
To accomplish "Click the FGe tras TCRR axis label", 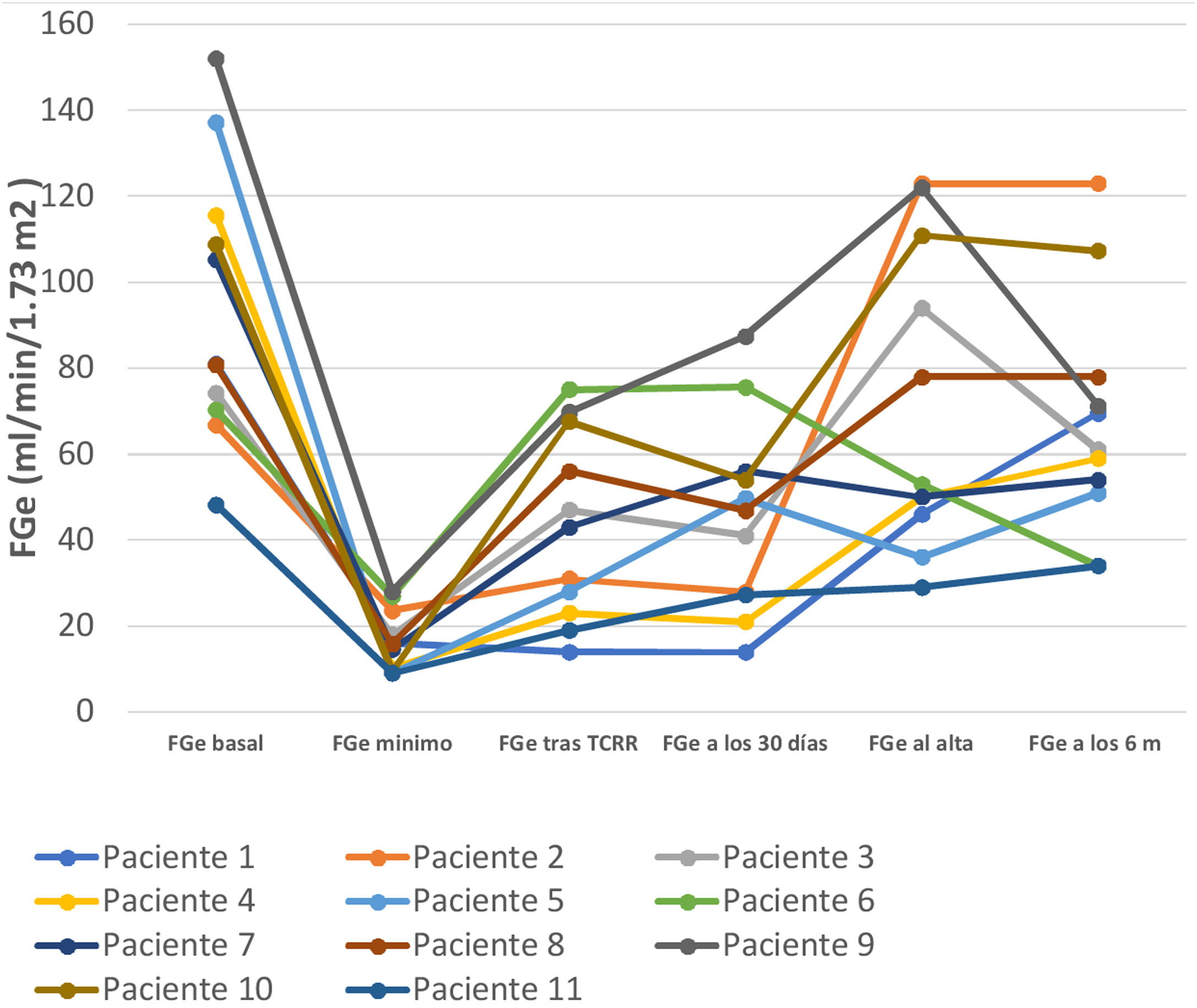I will pos(569,743).
